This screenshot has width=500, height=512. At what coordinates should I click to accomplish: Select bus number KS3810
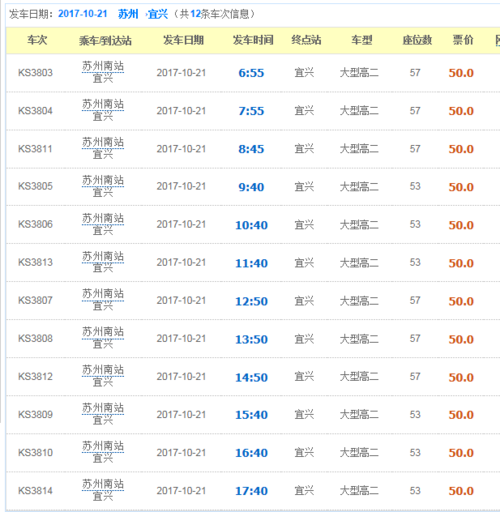(x=35, y=453)
